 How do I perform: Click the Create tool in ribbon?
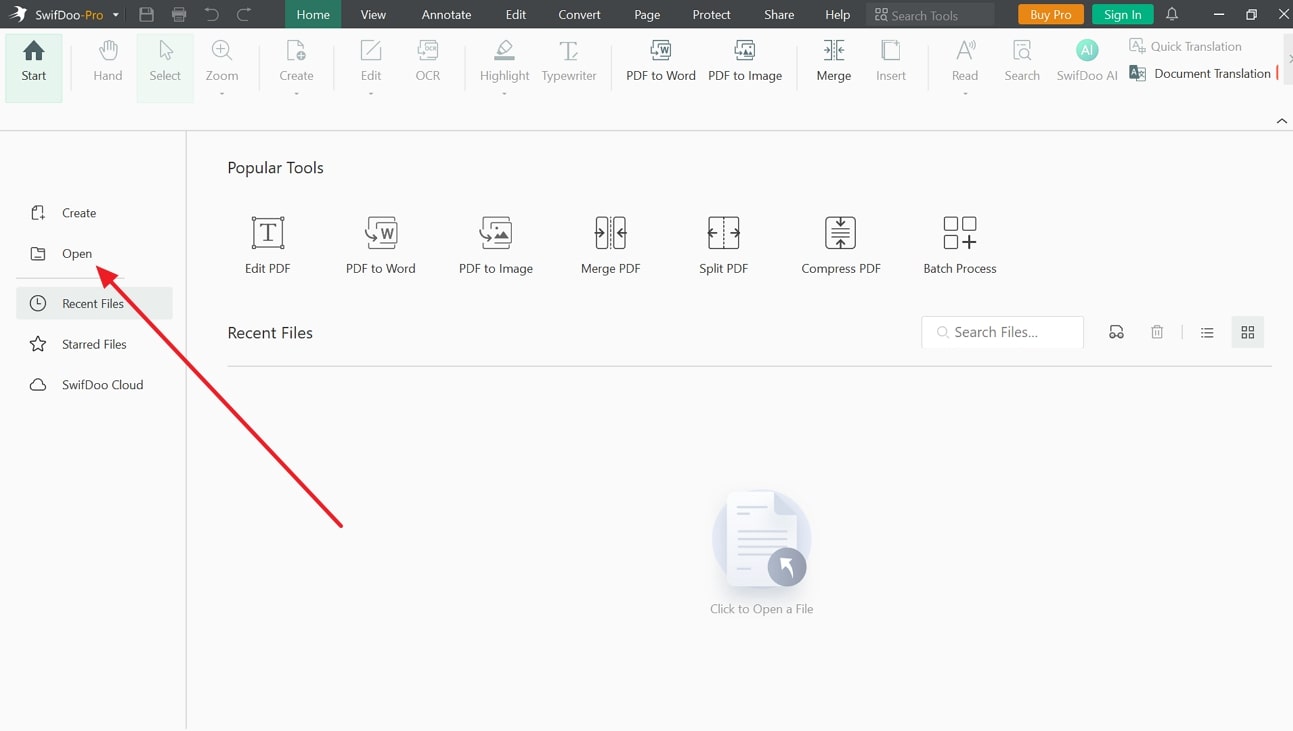296,61
